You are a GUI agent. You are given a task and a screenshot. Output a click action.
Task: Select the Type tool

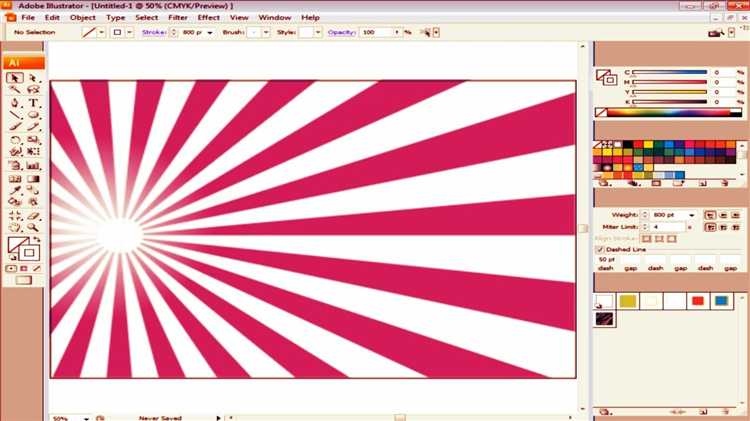[x=33, y=102]
